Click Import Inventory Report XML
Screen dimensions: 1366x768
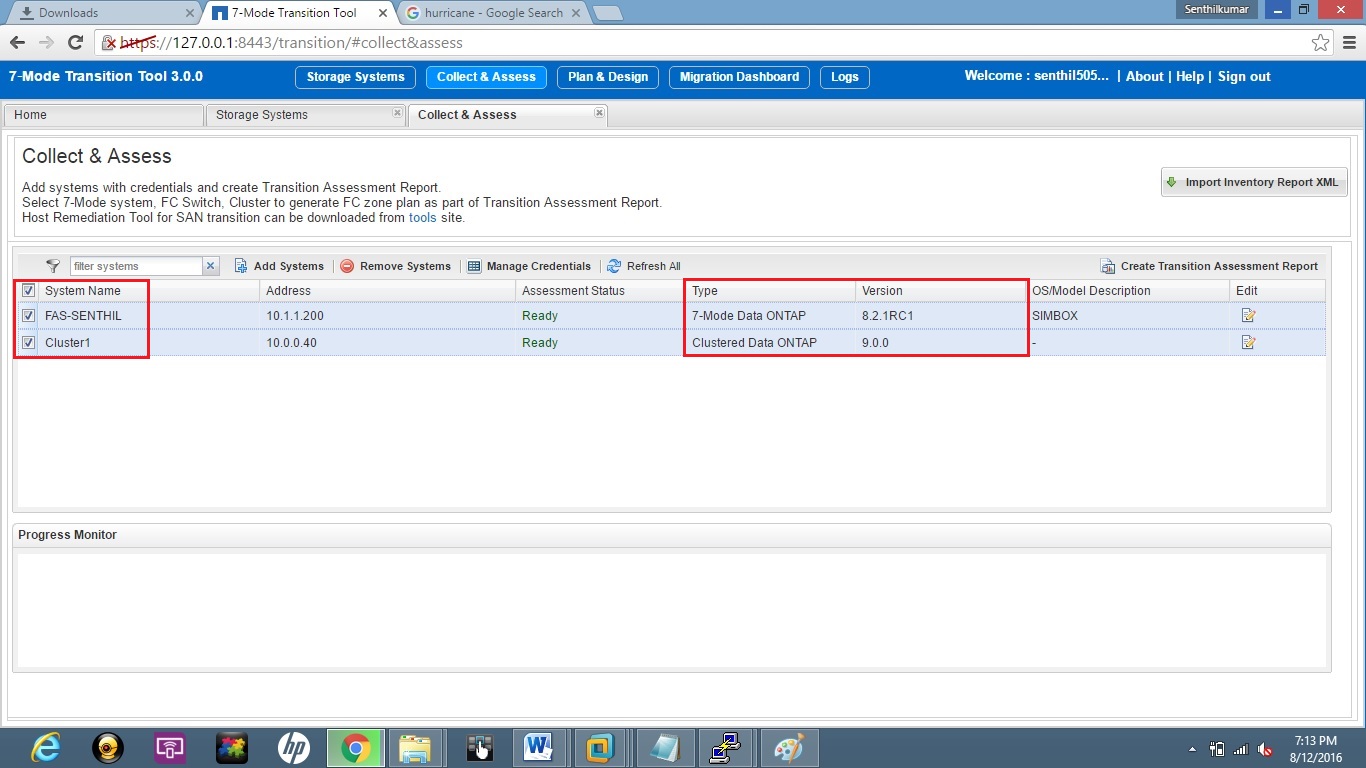pos(1253,182)
